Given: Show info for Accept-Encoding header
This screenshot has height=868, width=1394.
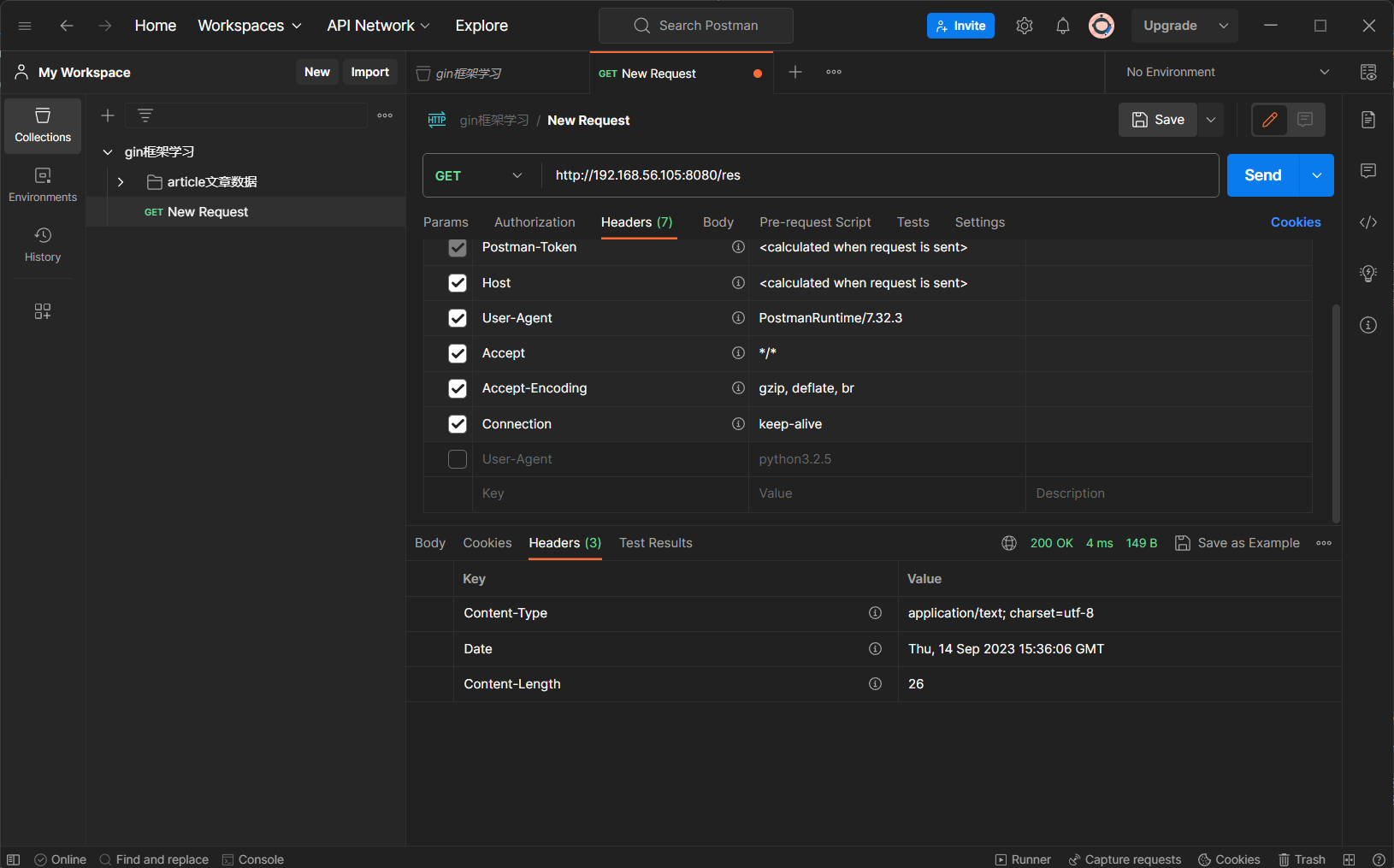Looking at the screenshot, I should [738, 388].
